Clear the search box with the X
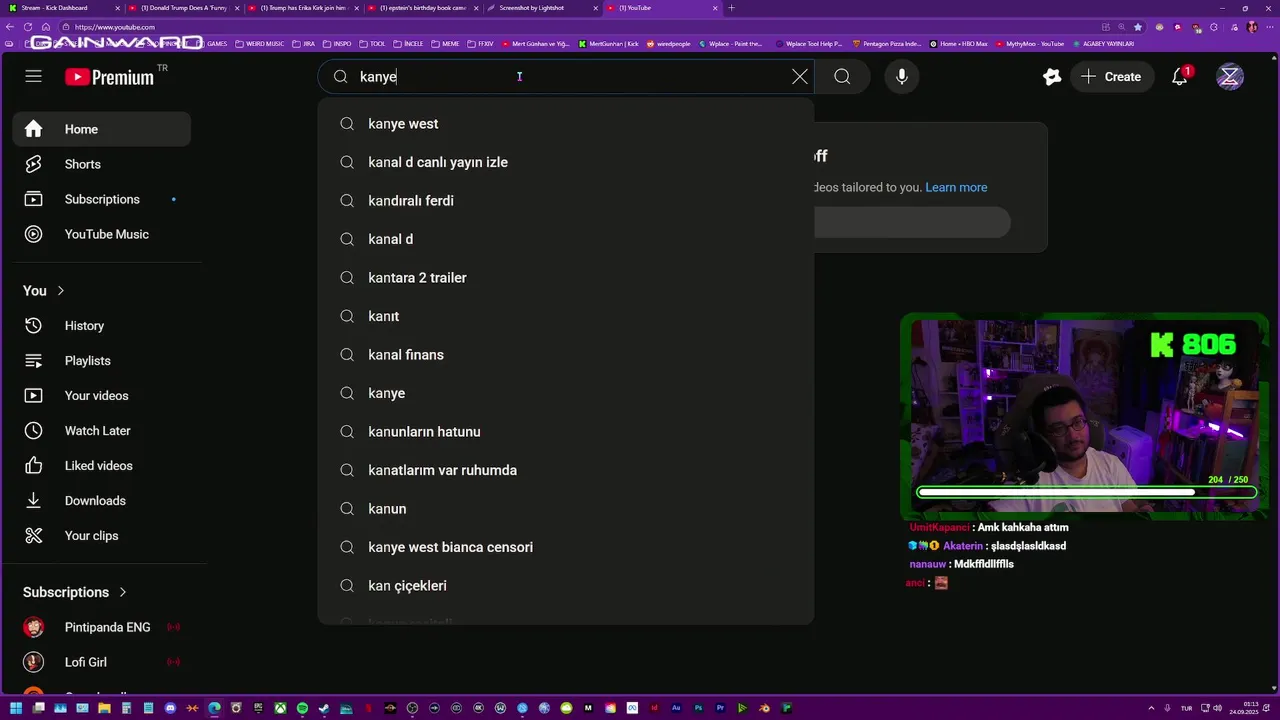This screenshot has width=1280, height=720. pyautogui.click(x=800, y=76)
